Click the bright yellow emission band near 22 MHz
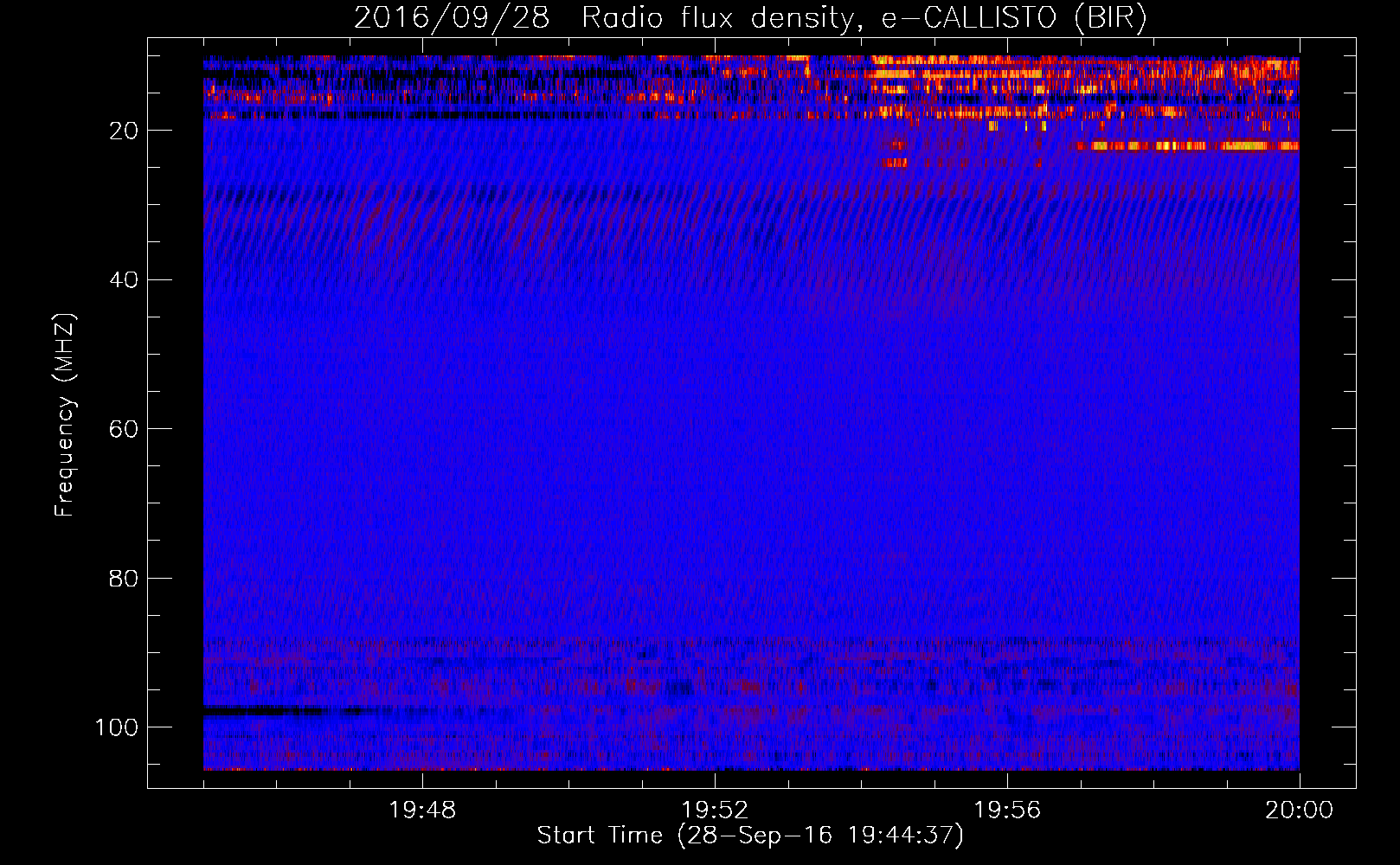Viewport: 1400px width, 865px height. coord(1185,146)
